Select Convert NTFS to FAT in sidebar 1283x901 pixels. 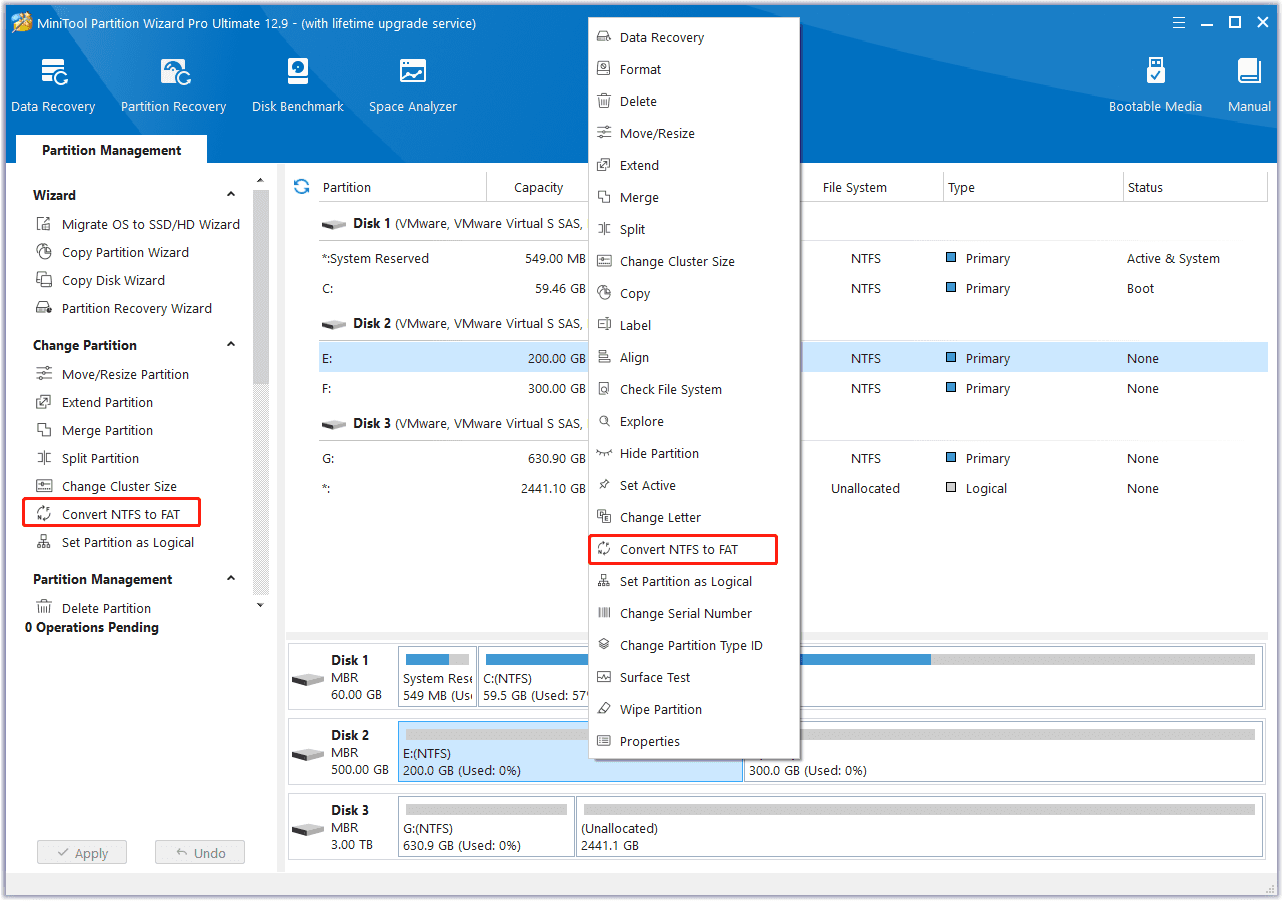(112, 514)
